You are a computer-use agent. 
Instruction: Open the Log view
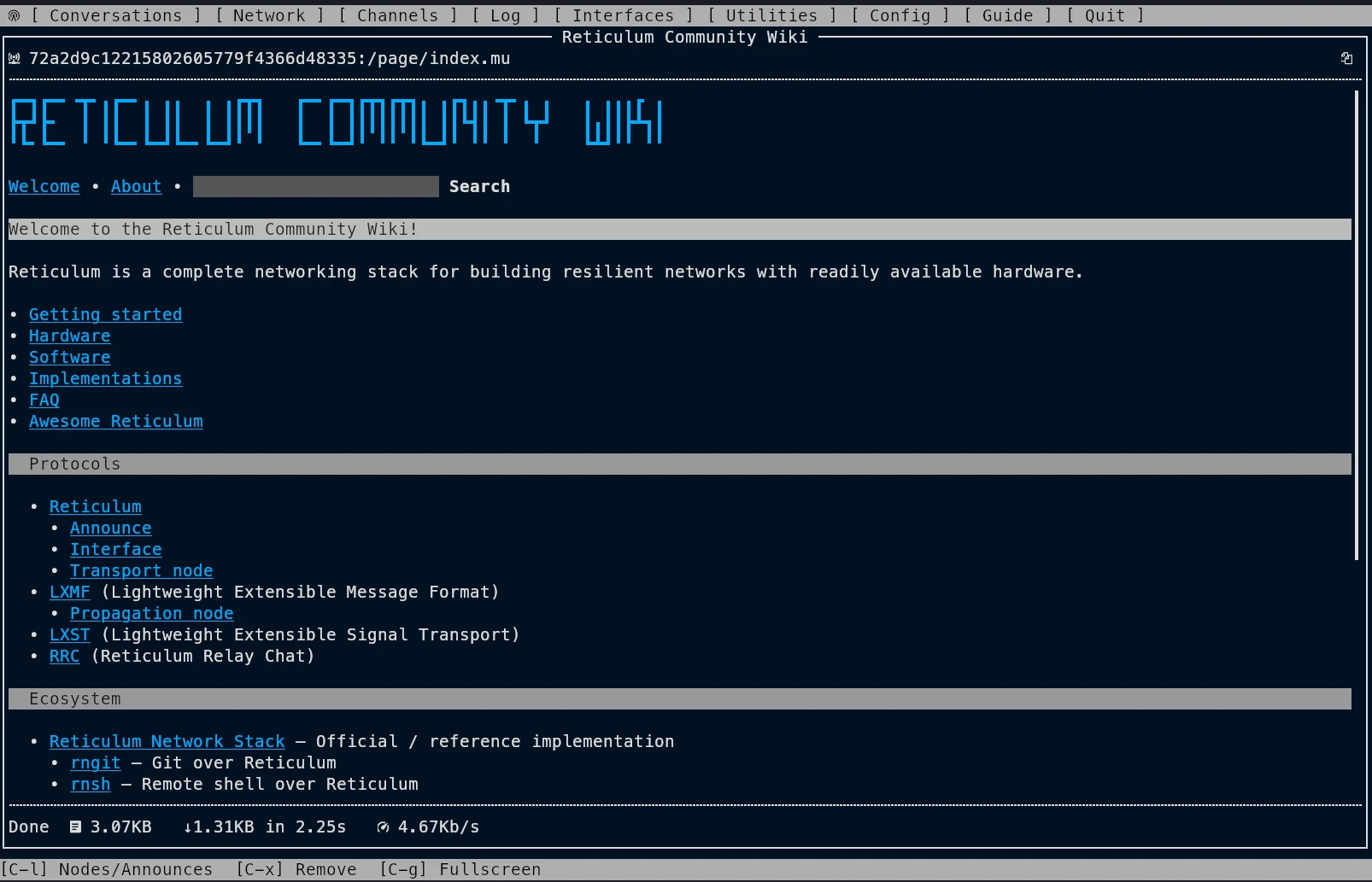point(506,15)
